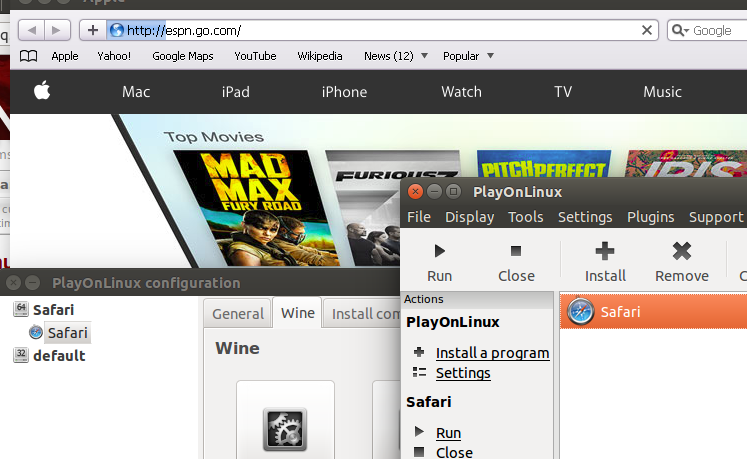Close the PlayOnLinux configuration window

(13, 283)
